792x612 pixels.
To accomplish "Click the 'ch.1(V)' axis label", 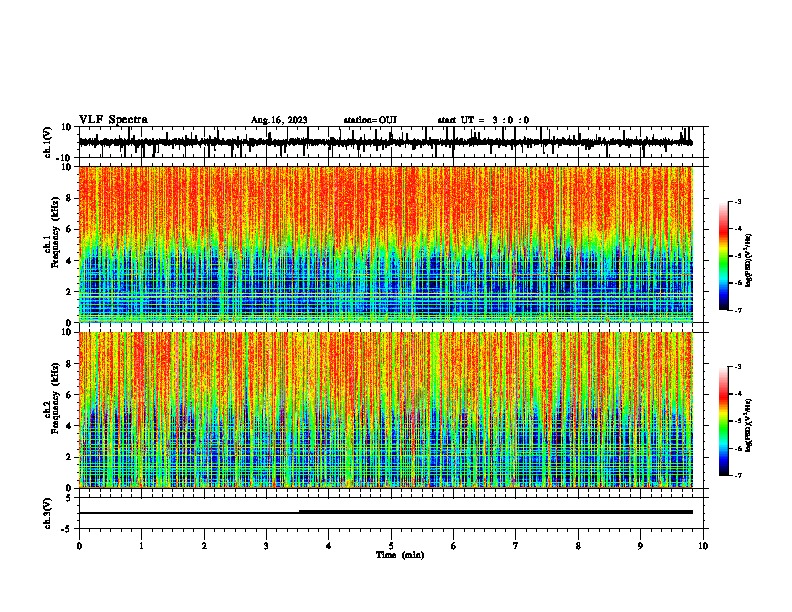I will coord(48,142).
